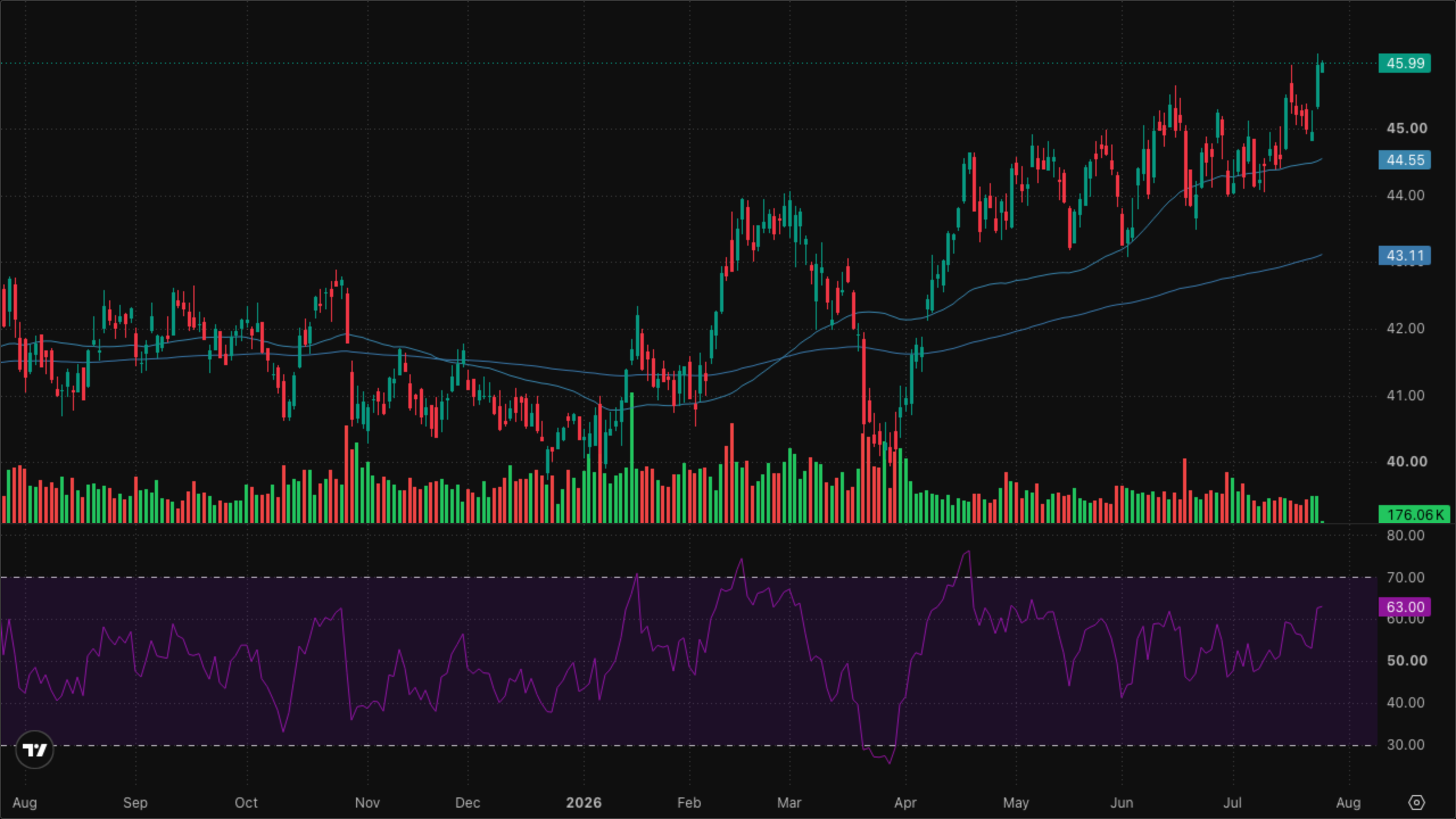Image resolution: width=1456 pixels, height=819 pixels.
Task: Click the 63.00 RSI value label
Action: (1405, 607)
